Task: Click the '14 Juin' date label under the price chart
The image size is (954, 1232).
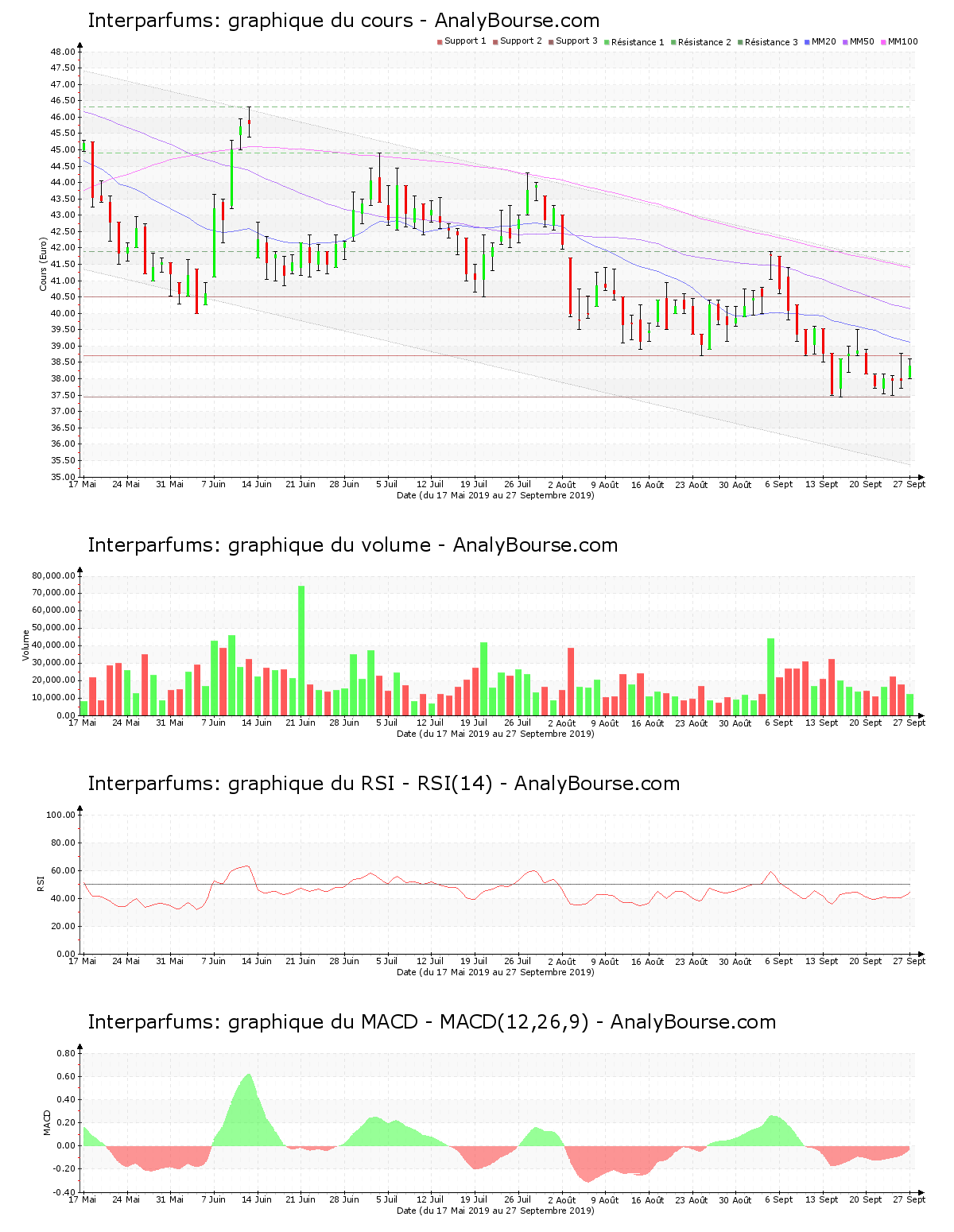Action: pos(257,484)
